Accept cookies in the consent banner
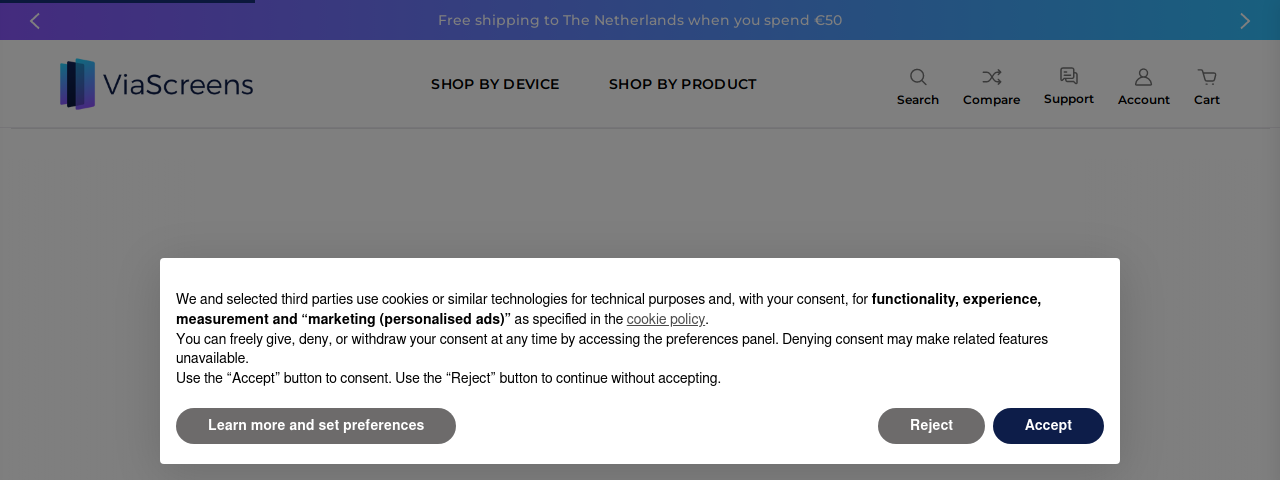 pos(1048,426)
